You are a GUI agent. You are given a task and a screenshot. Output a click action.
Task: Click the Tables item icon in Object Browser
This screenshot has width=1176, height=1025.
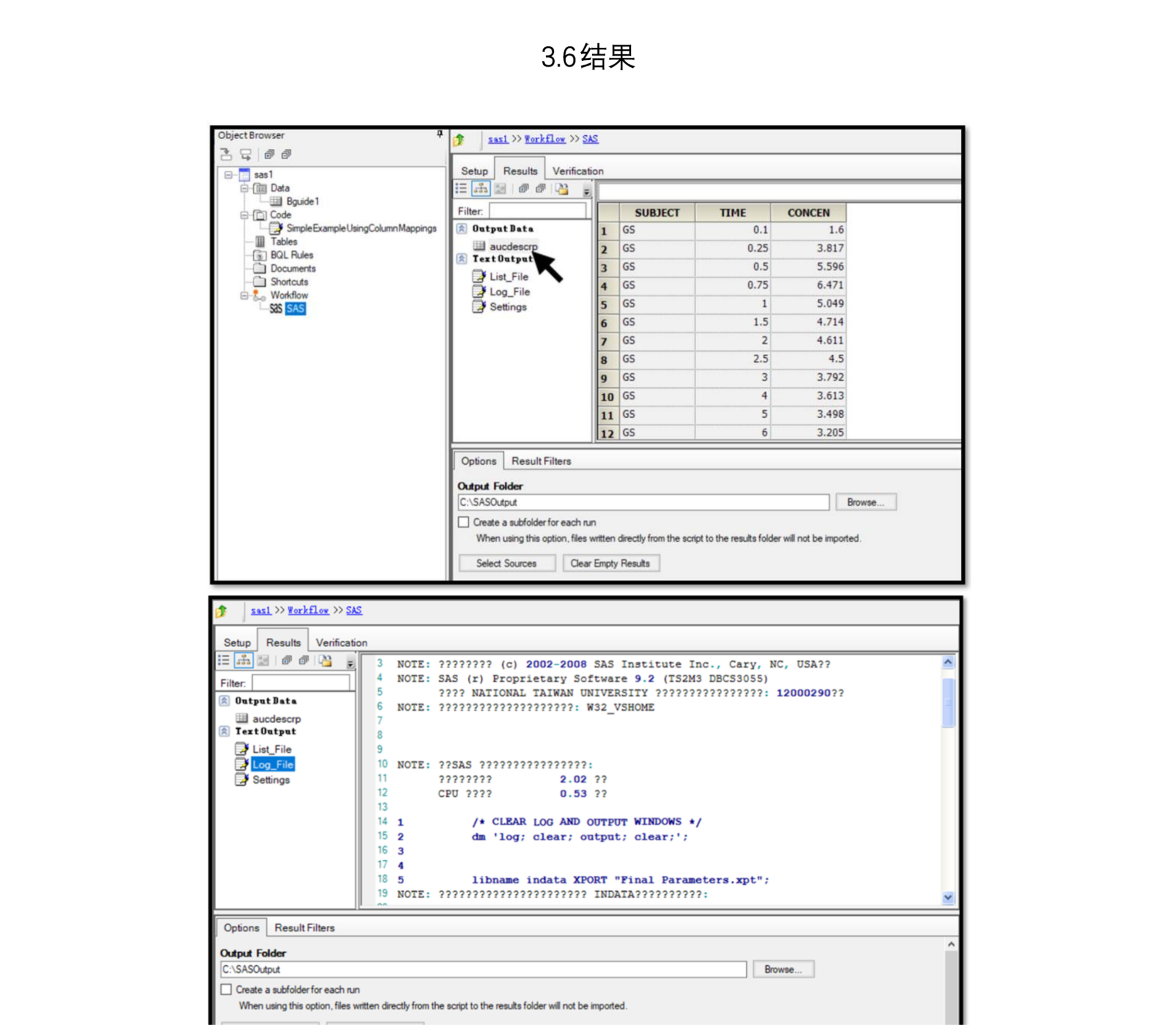click(260, 242)
